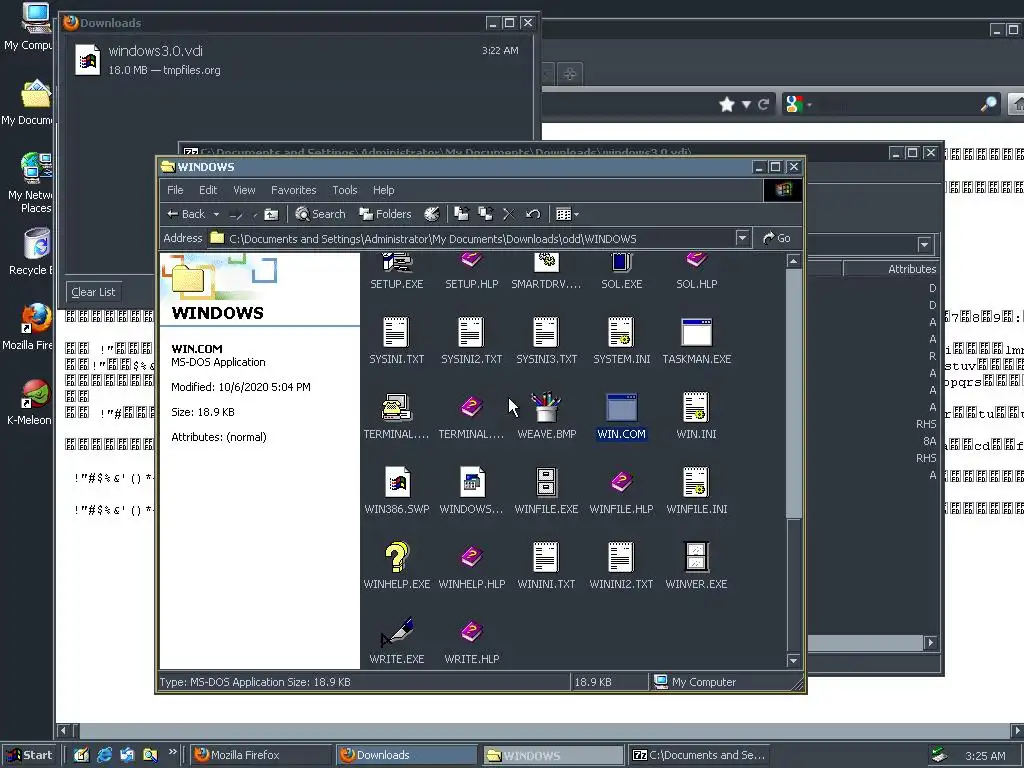This screenshot has width=1024, height=768.
Task: Click Internet Explorer quick launch icon
Action: point(104,755)
